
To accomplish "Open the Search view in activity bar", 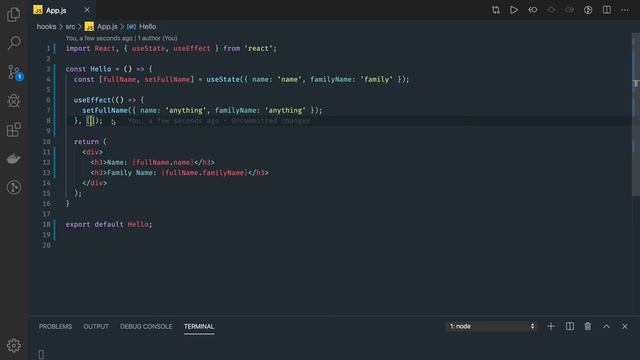I will pyautogui.click(x=13, y=43).
